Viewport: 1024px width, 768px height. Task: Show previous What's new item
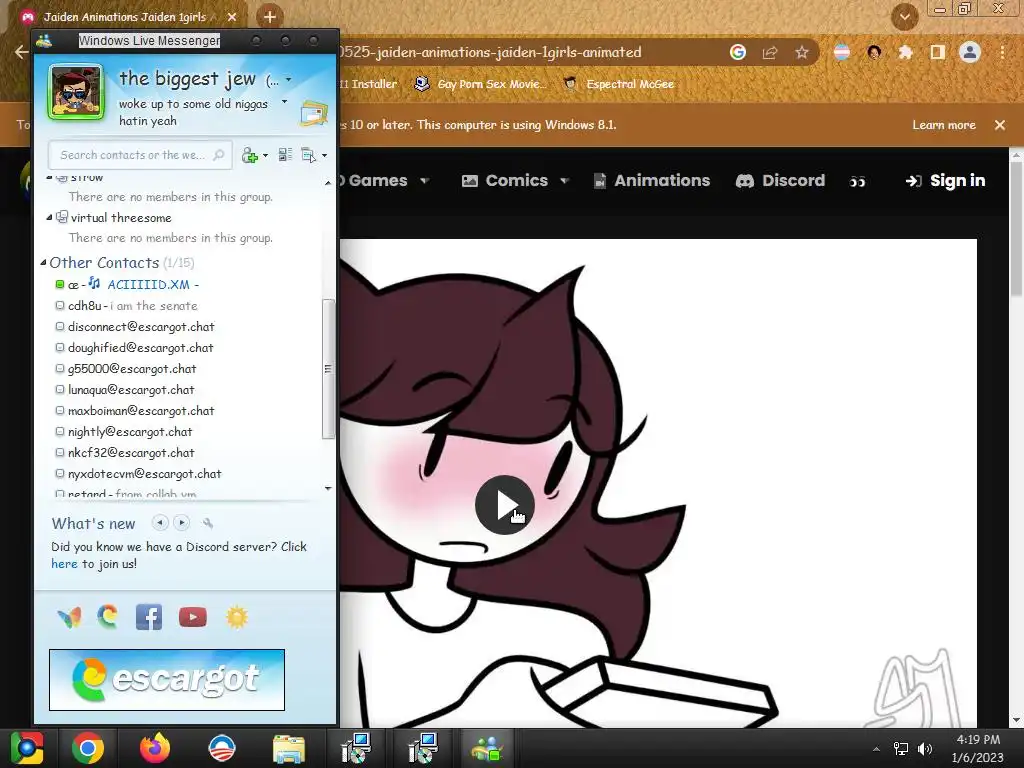pos(160,522)
